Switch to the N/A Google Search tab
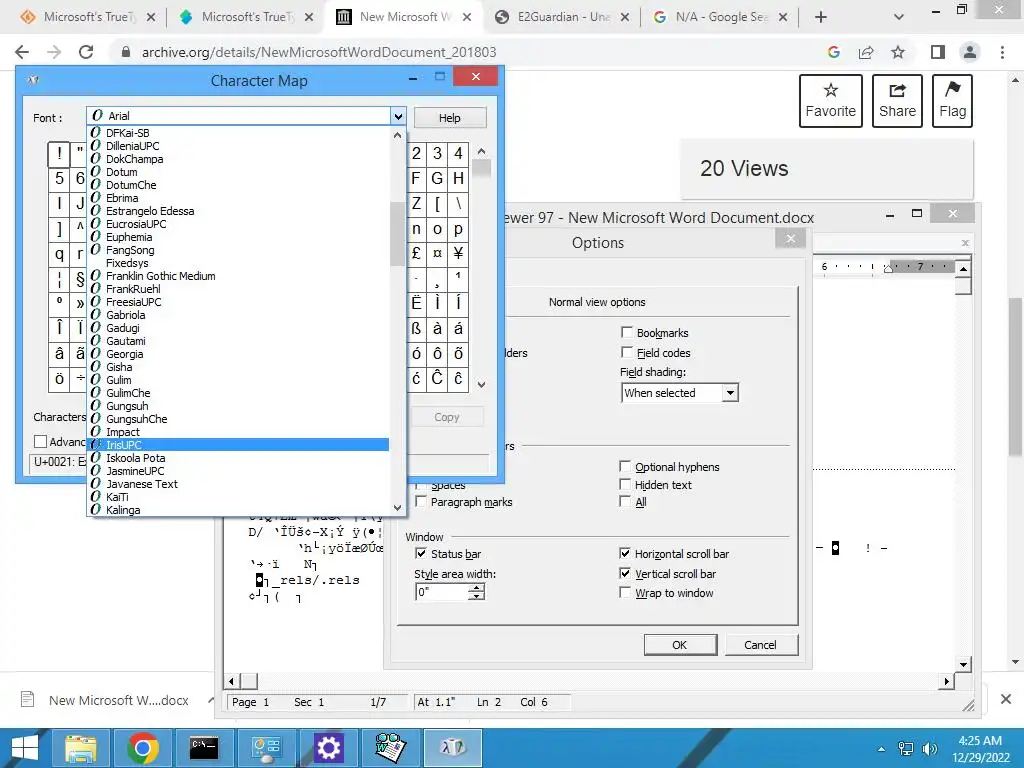The width and height of the screenshot is (1024, 768). pyautogui.click(x=712, y=17)
